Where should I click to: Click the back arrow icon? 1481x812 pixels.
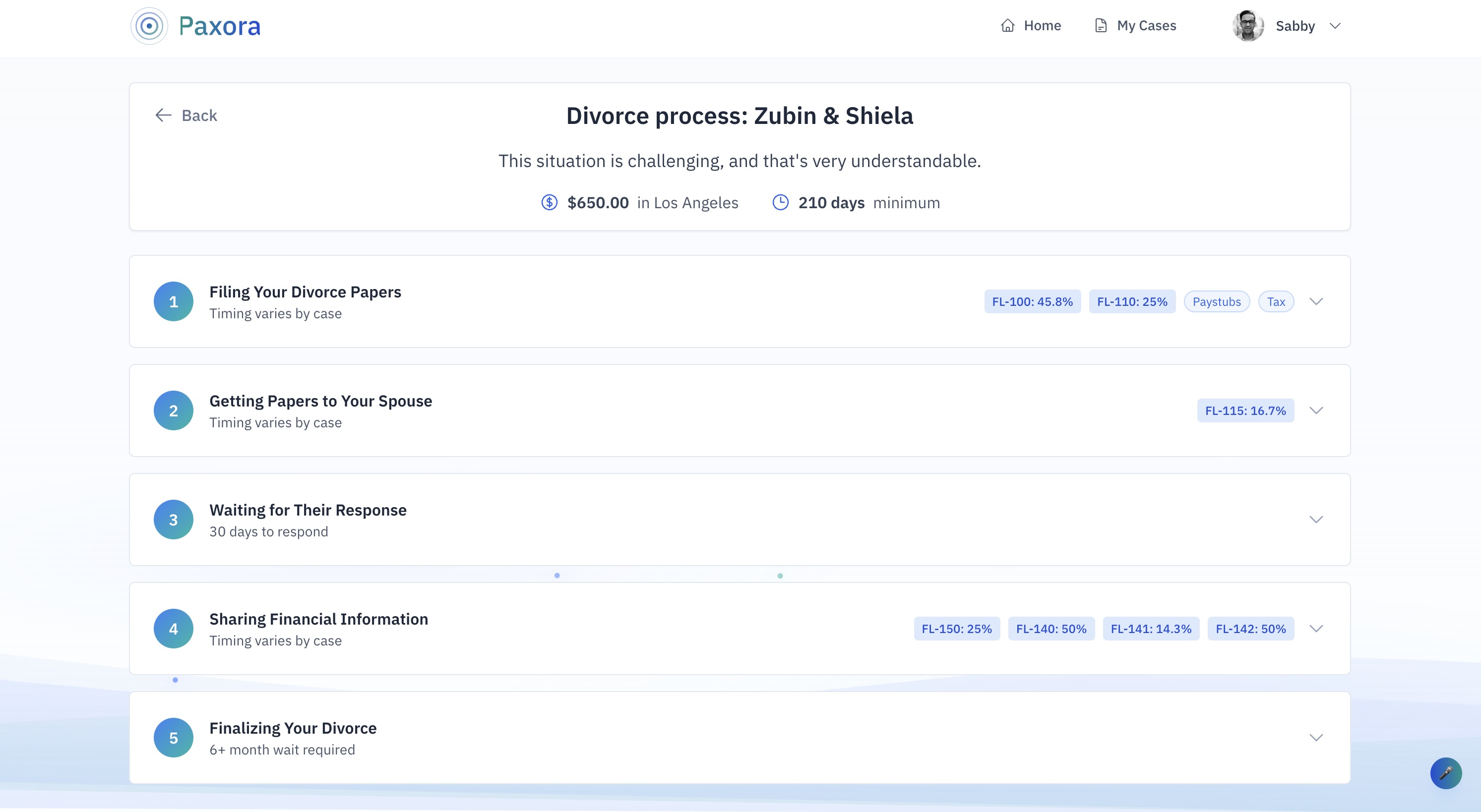click(x=163, y=116)
